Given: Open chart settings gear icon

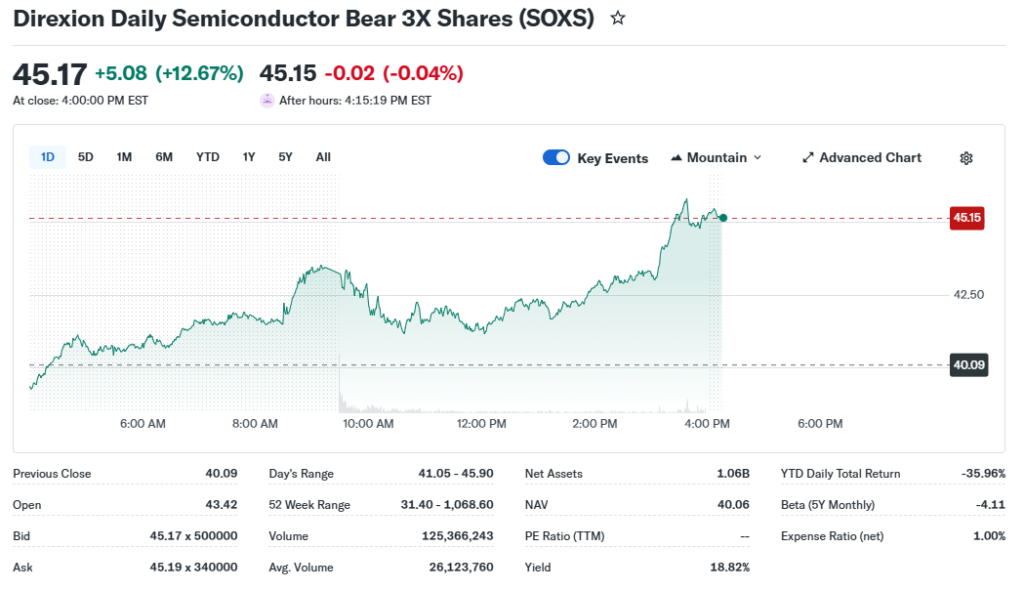Looking at the screenshot, I should click(966, 158).
